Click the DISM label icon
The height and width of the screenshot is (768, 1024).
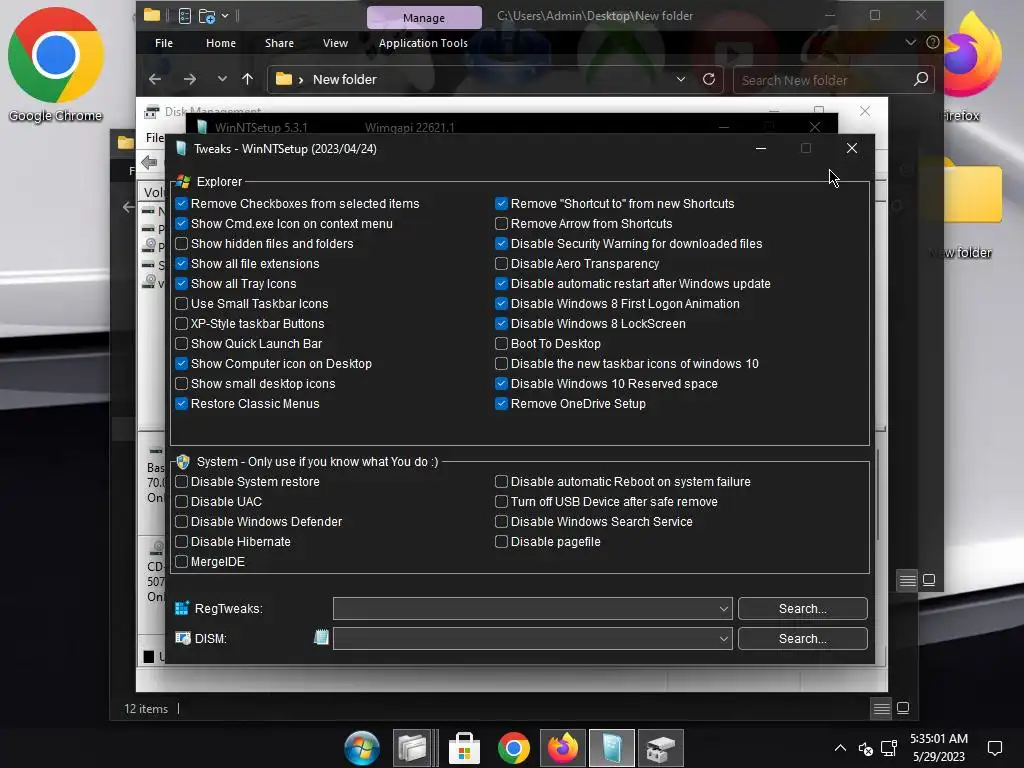tap(182, 639)
